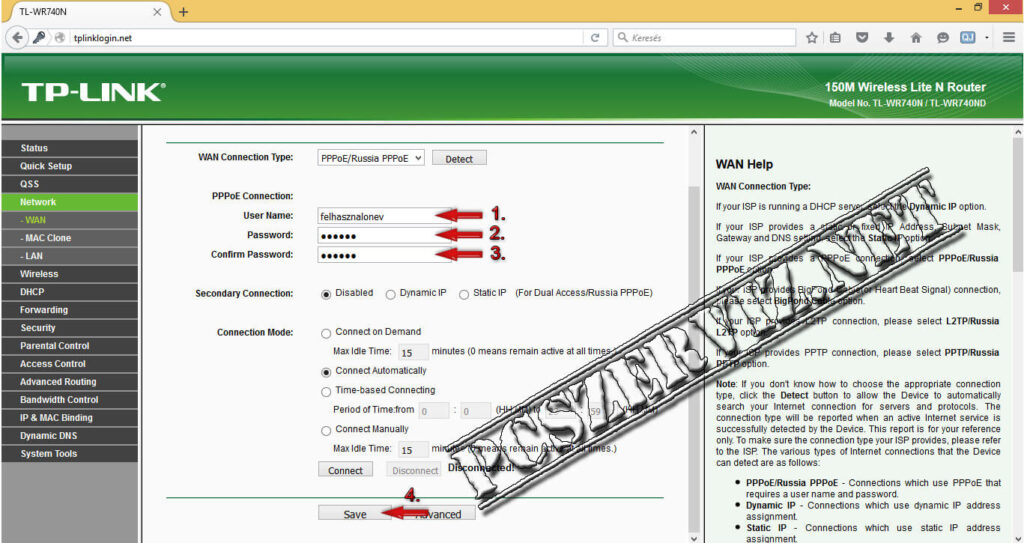The width and height of the screenshot is (1024, 543).
Task: Close the TL-WR740N tab
Action: (157, 12)
